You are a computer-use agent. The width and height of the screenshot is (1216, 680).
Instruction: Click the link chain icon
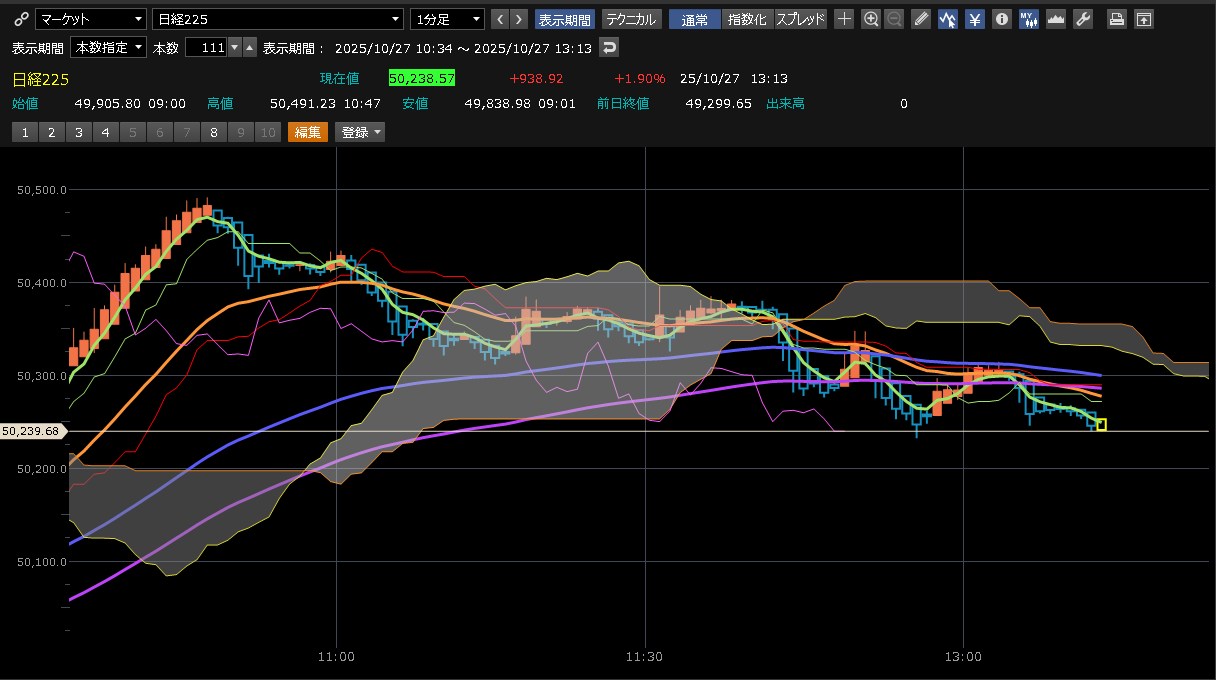coord(20,19)
